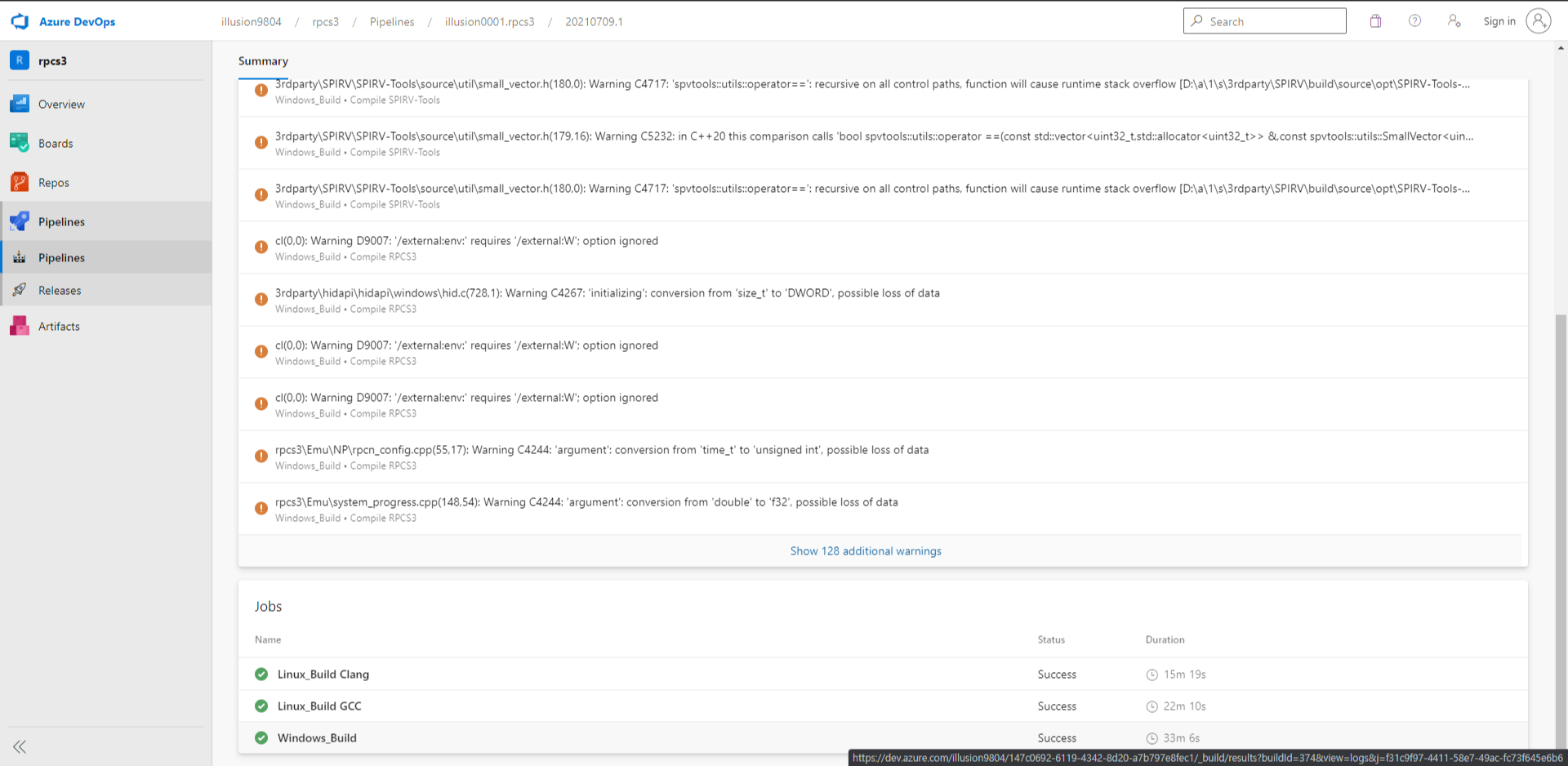Viewport: 1568px width, 766px height.
Task: Click clock icon beside 22m 10s duration
Action: click(x=1152, y=706)
